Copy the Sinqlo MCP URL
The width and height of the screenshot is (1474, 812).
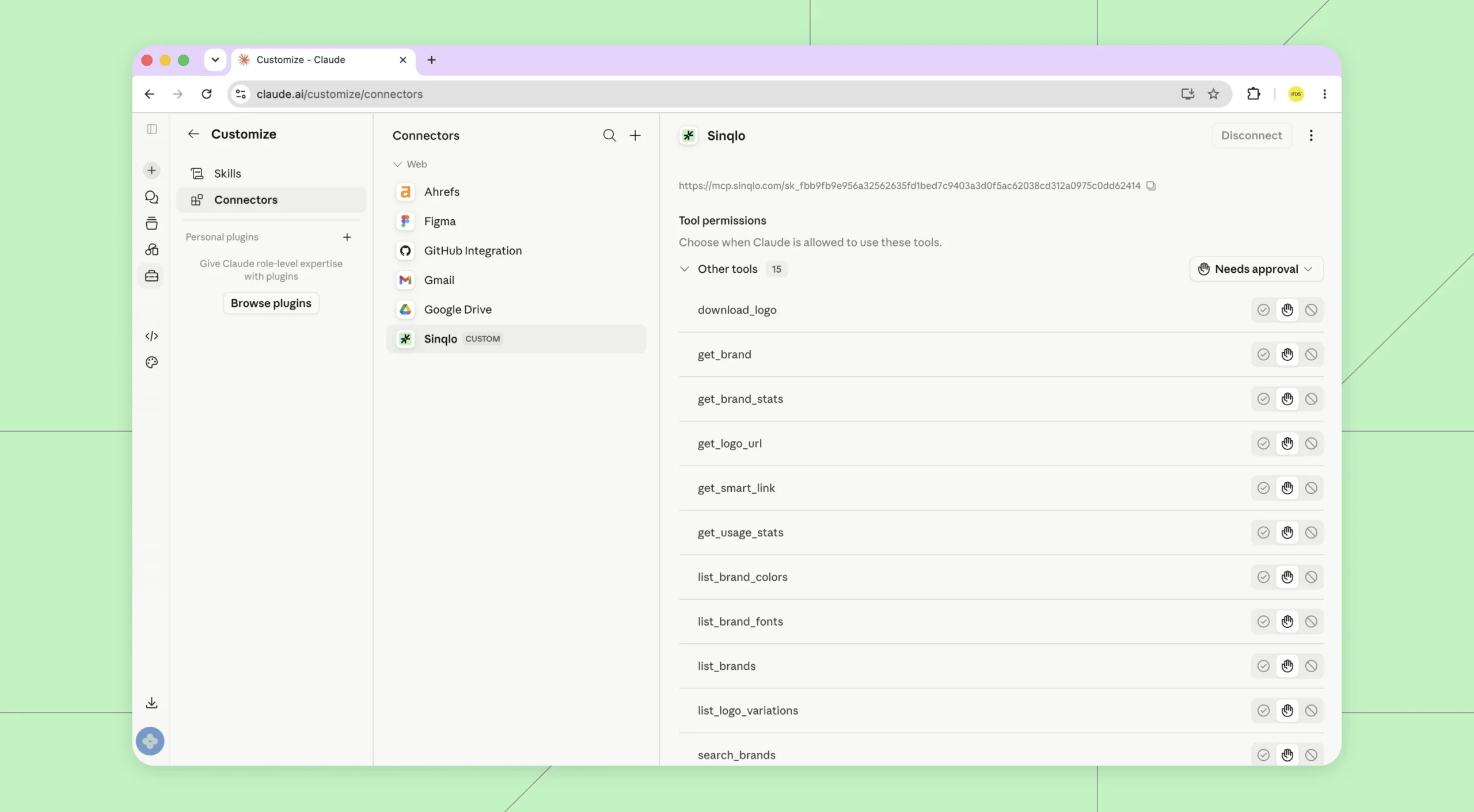(x=1151, y=186)
